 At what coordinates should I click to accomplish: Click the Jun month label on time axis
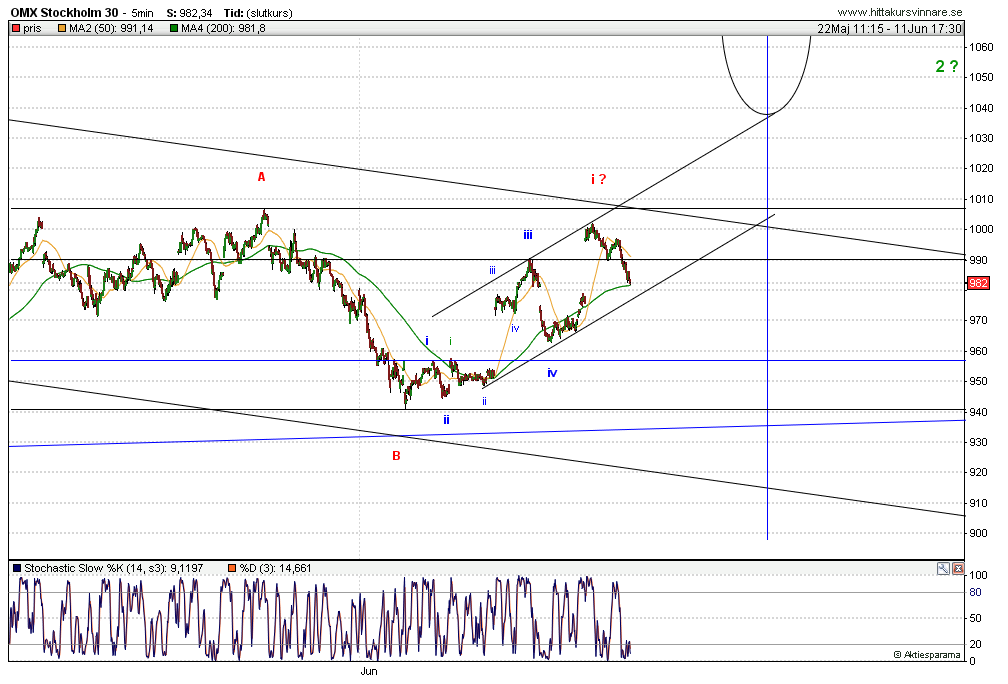pos(368,672)
